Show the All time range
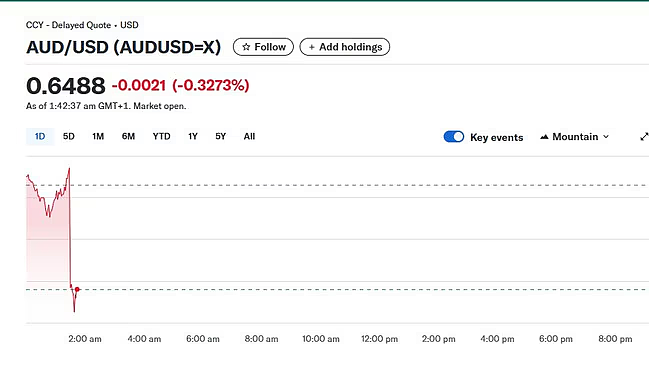 tap(249, 137)
